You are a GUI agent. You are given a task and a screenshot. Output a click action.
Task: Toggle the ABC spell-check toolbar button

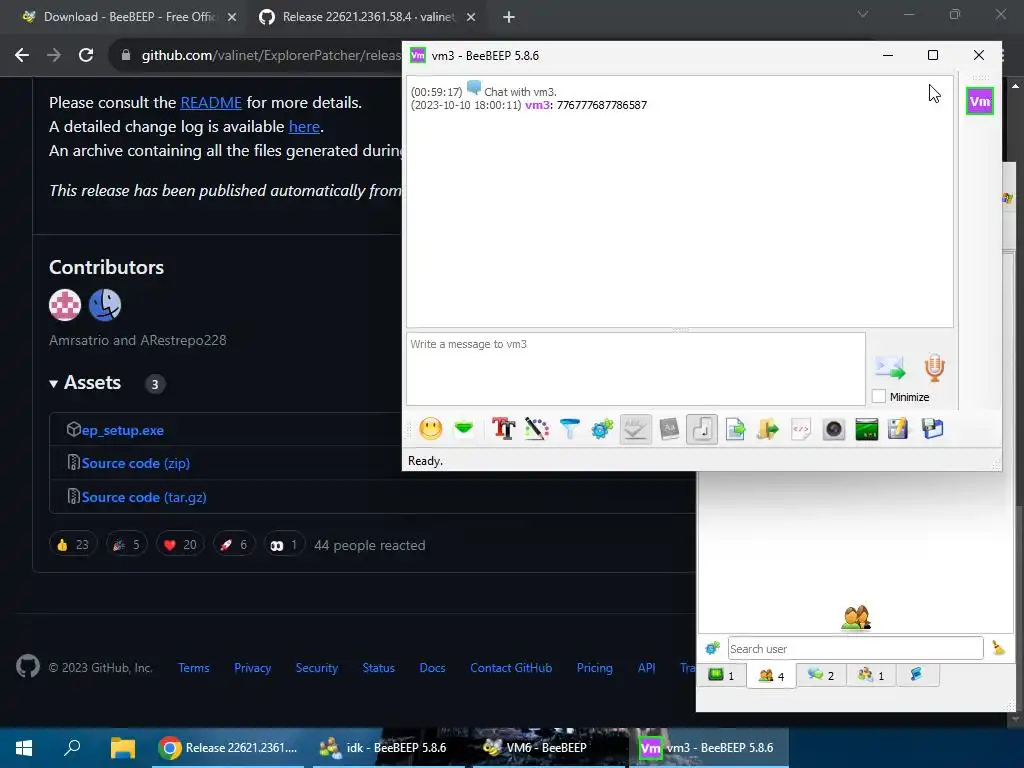pyautogui.click(x=635, y=429)
